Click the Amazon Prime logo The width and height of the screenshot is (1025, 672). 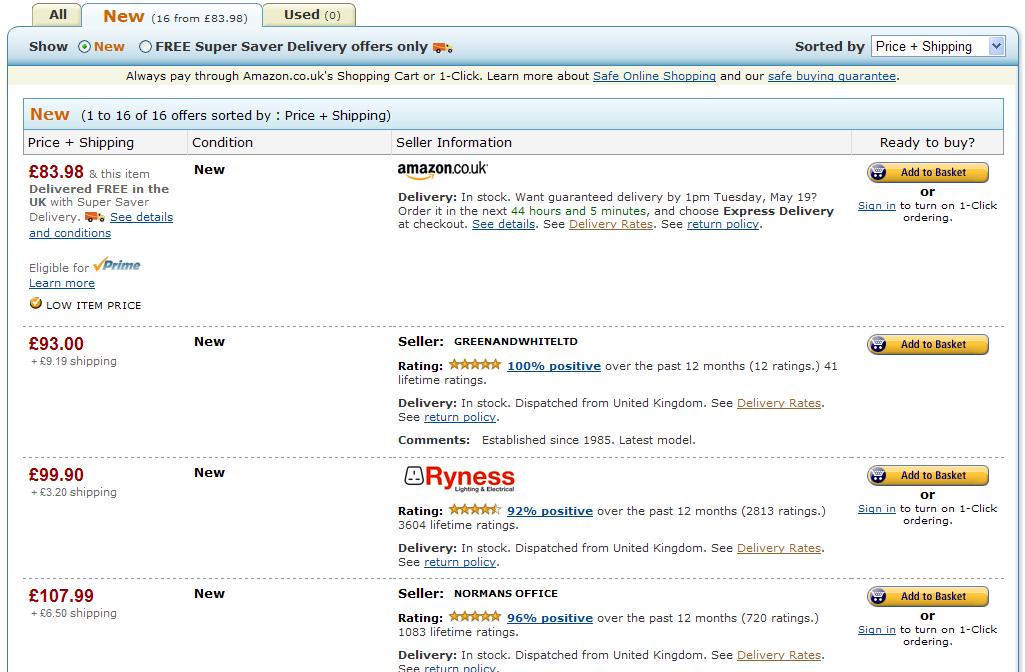click(x=117, y=265)
